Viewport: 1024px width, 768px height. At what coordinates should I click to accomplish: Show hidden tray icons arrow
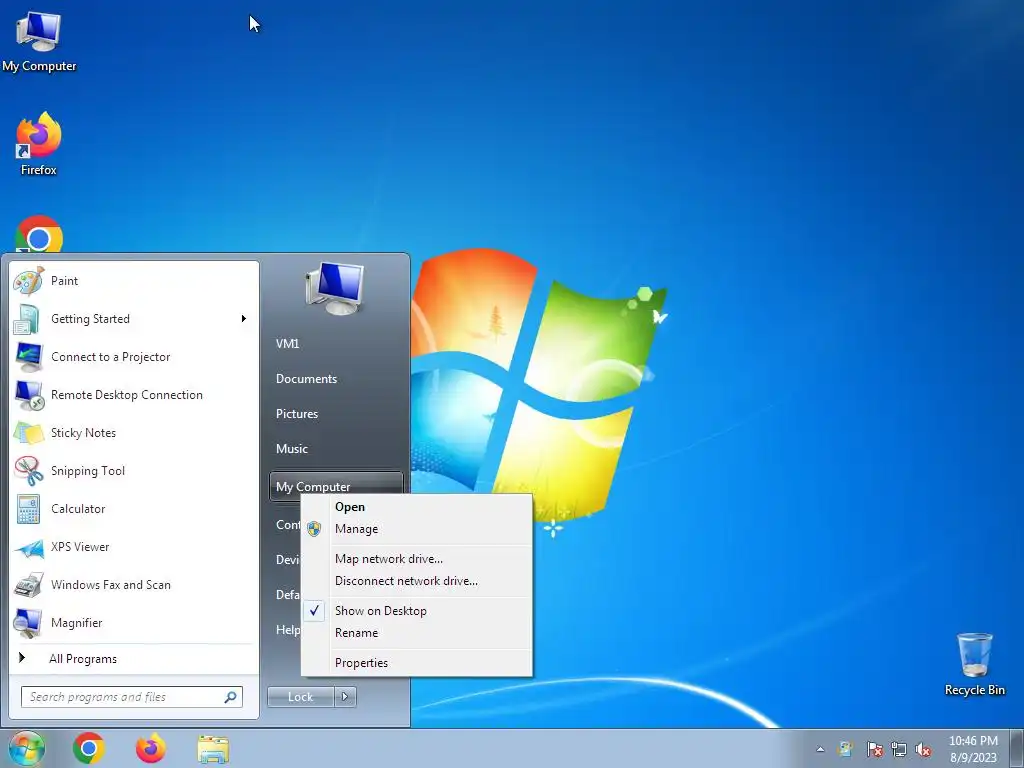(x=820, y=749)
